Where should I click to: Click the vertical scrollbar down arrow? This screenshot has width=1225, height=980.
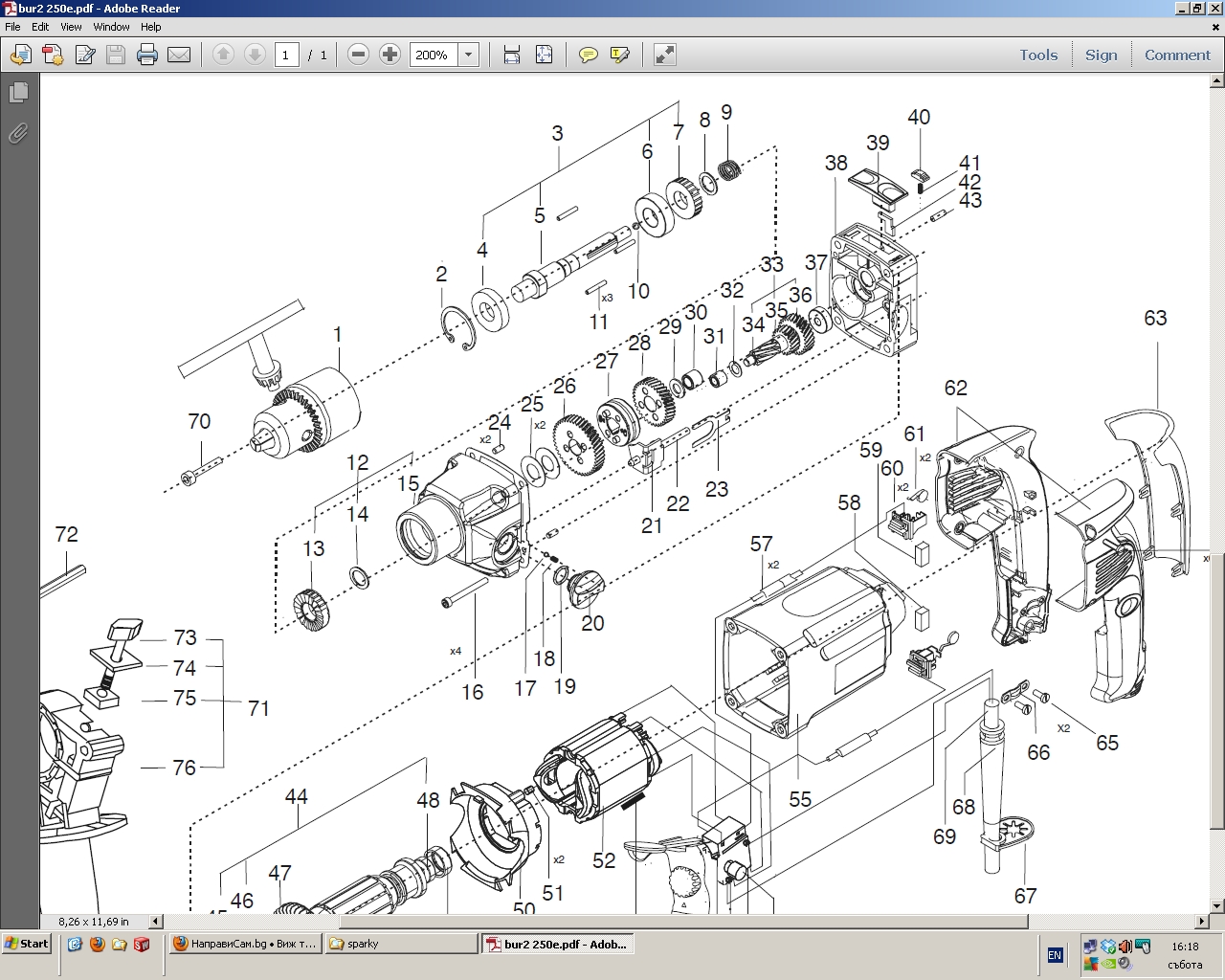pos(1216,905)
